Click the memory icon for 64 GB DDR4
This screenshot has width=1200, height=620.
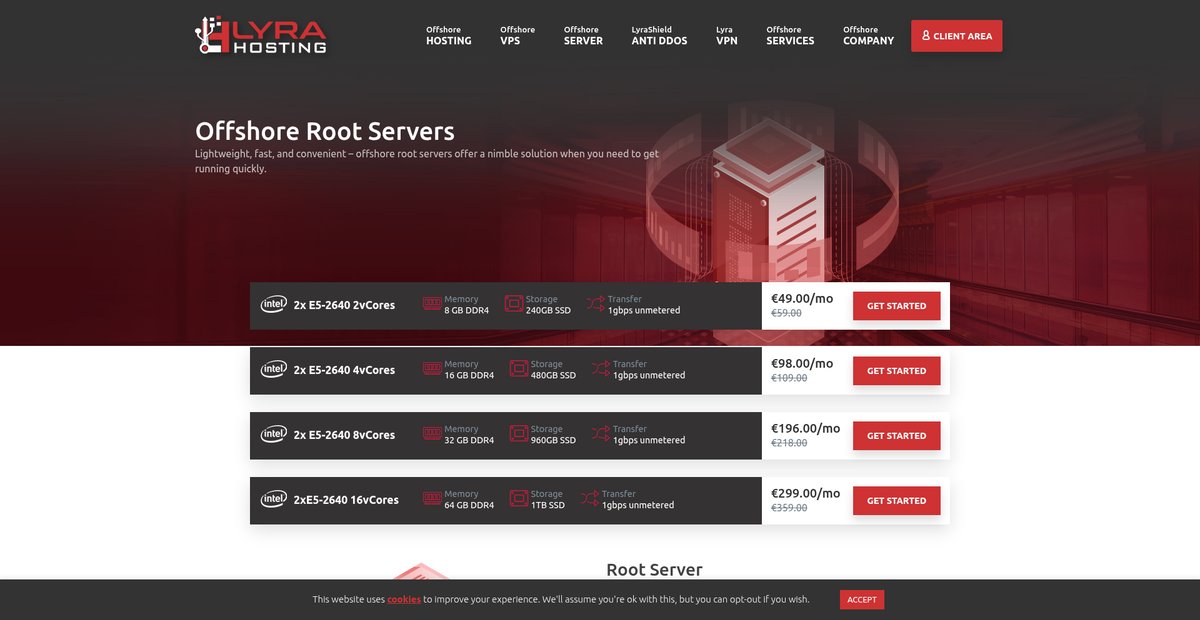click(x=432, y=499)
